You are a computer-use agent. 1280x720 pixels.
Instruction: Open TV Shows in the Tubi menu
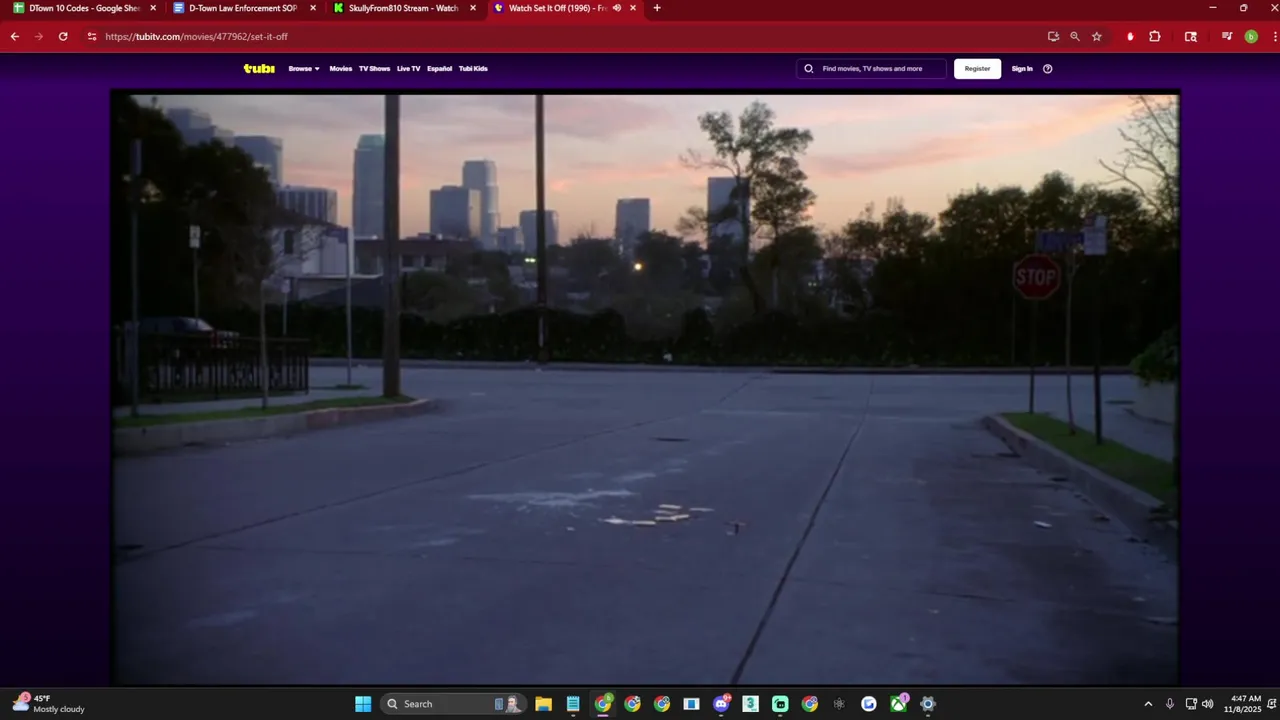pos(374,69)
